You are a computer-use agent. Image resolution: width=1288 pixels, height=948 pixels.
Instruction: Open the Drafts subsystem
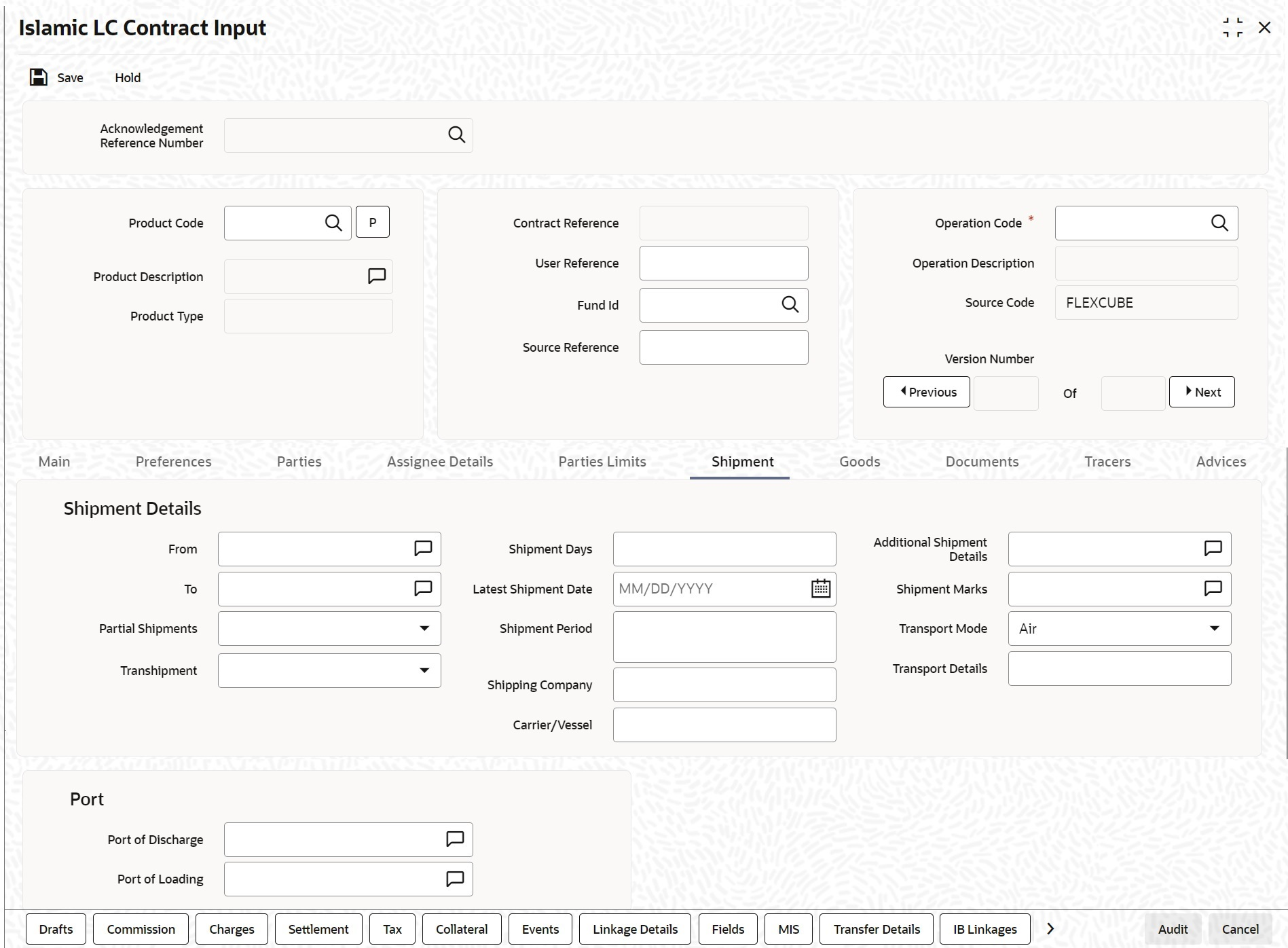tap(56, 929)
